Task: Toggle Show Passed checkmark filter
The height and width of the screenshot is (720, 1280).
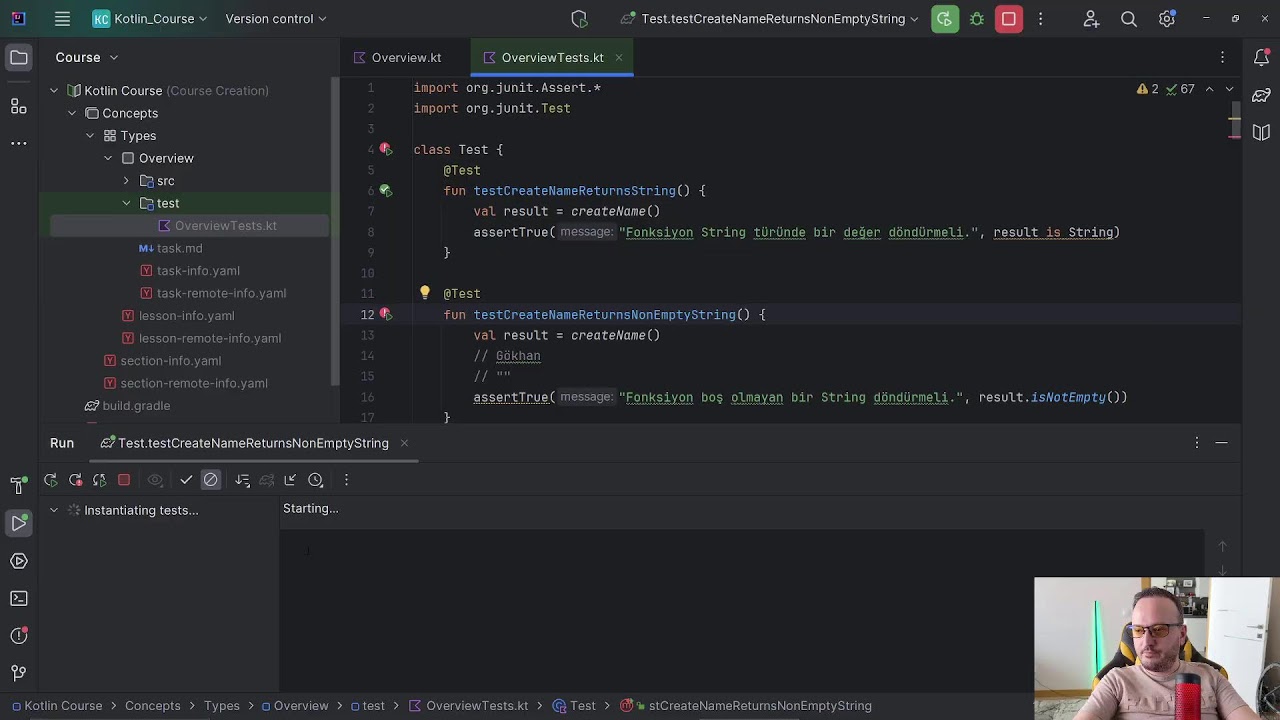Action: click(186, 480)
